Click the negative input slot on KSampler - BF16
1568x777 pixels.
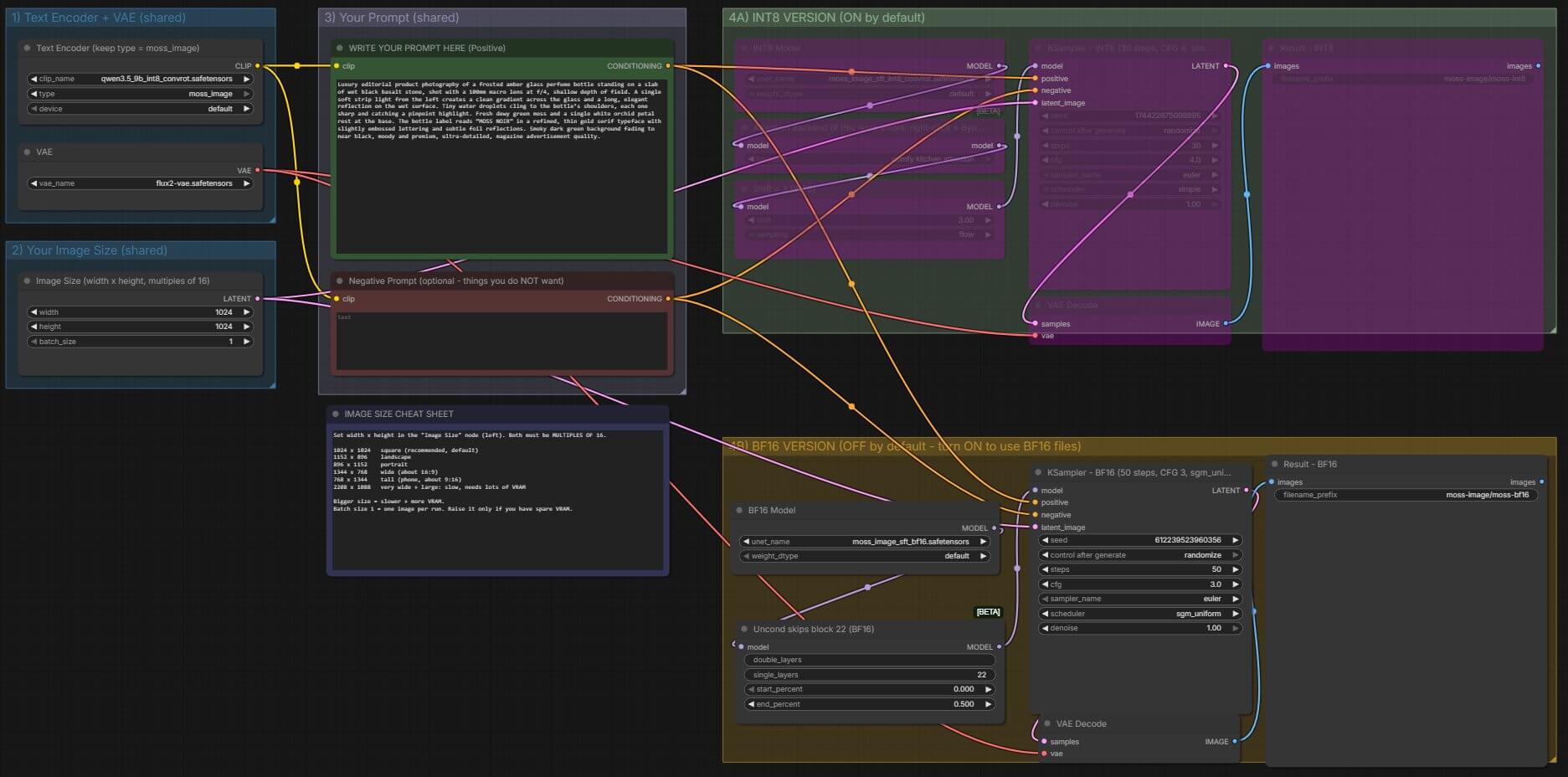[x=1036, y=515]
